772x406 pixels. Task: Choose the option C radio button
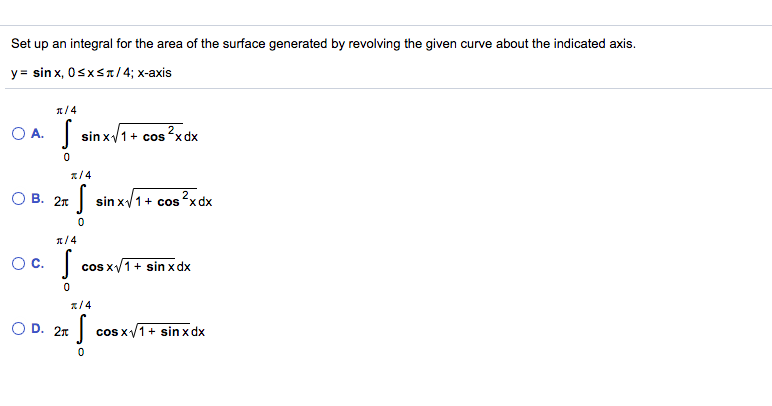[19, 266]
